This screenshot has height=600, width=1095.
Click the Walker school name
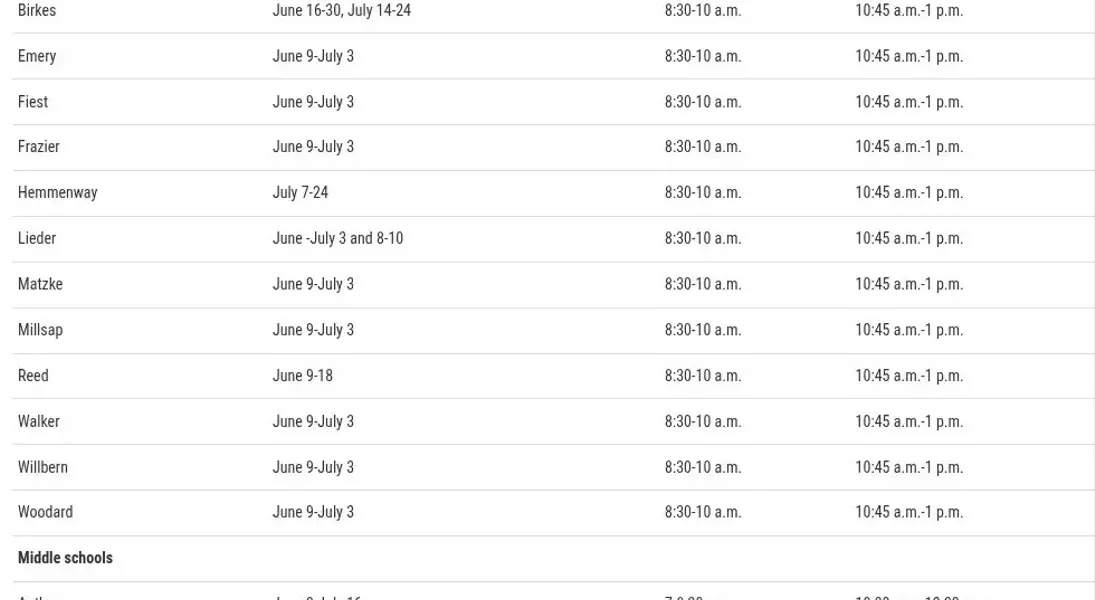39,421
